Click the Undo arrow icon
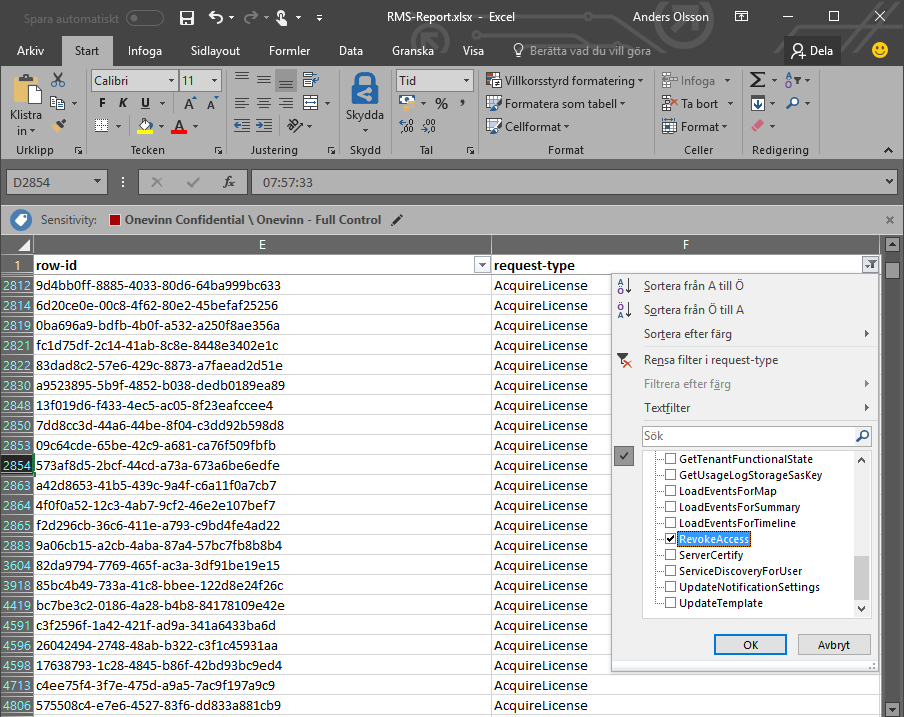The height and width of the screenshot is (717, 904). 217,17
